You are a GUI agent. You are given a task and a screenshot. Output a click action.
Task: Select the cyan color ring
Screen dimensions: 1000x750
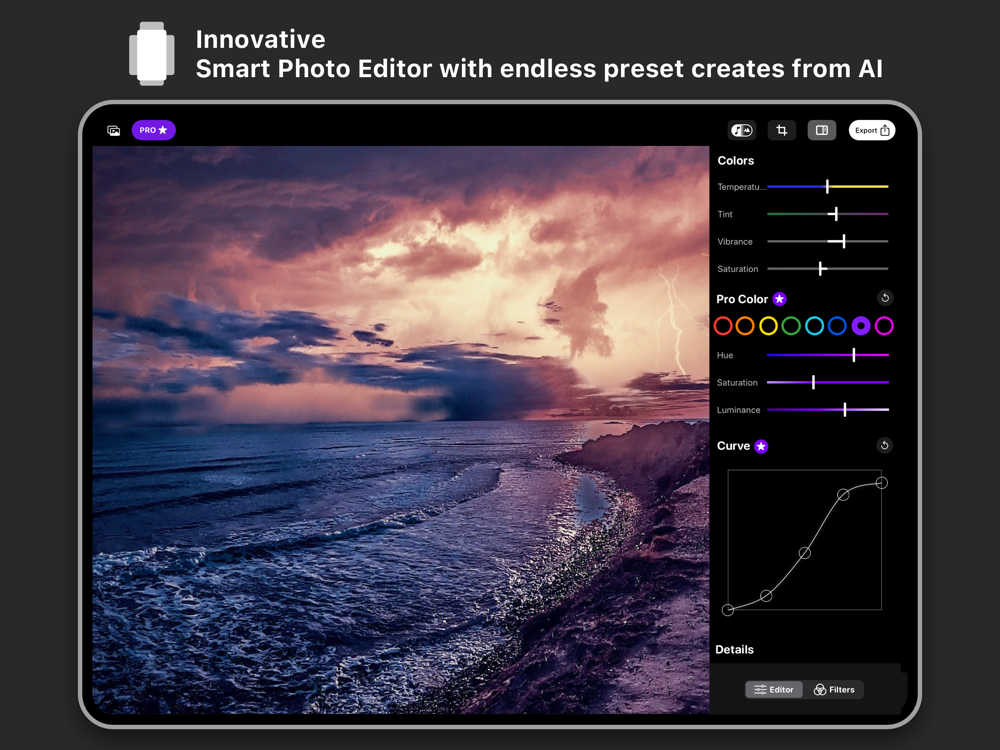(x=814, y=326)
